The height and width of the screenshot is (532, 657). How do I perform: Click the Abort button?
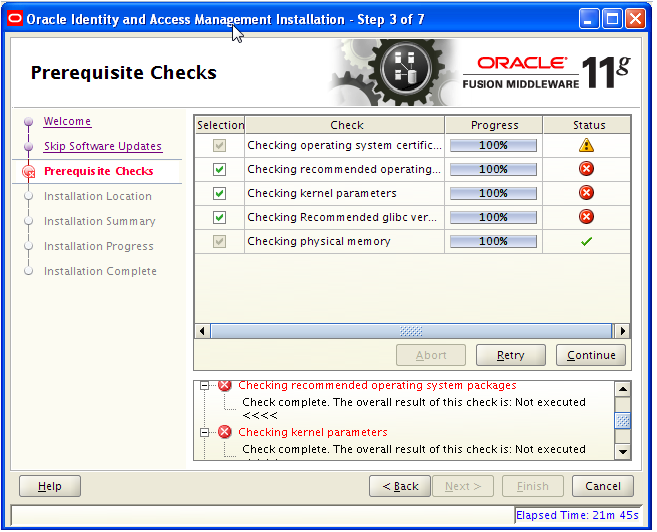tap(431, 355)
